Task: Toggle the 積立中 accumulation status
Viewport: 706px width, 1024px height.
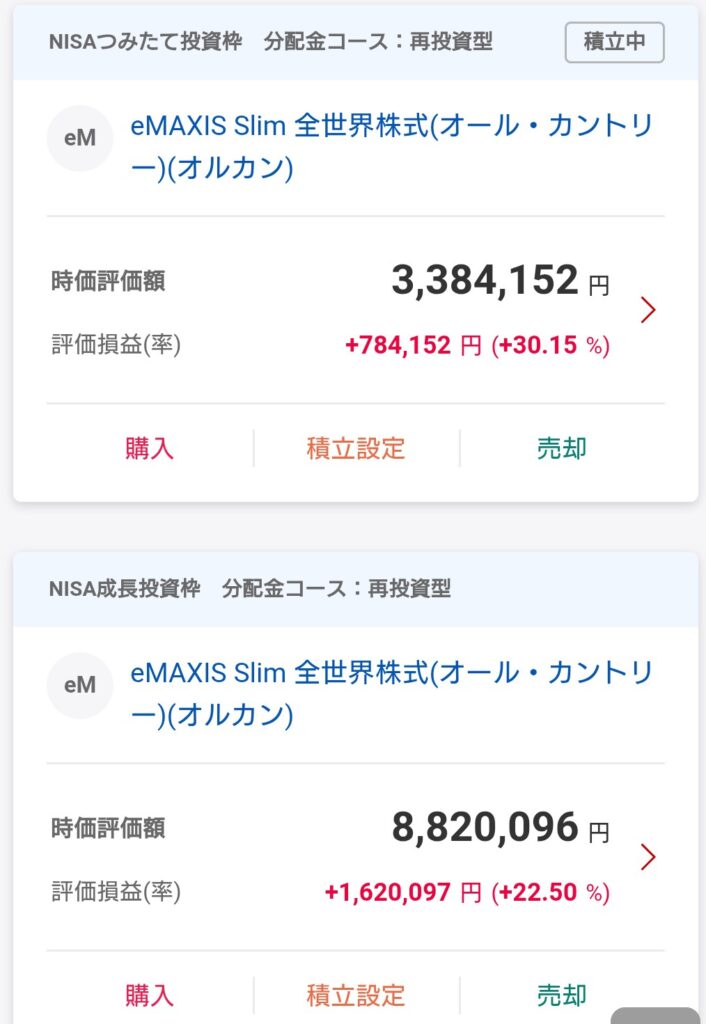Action: click(x=614, y=42)
